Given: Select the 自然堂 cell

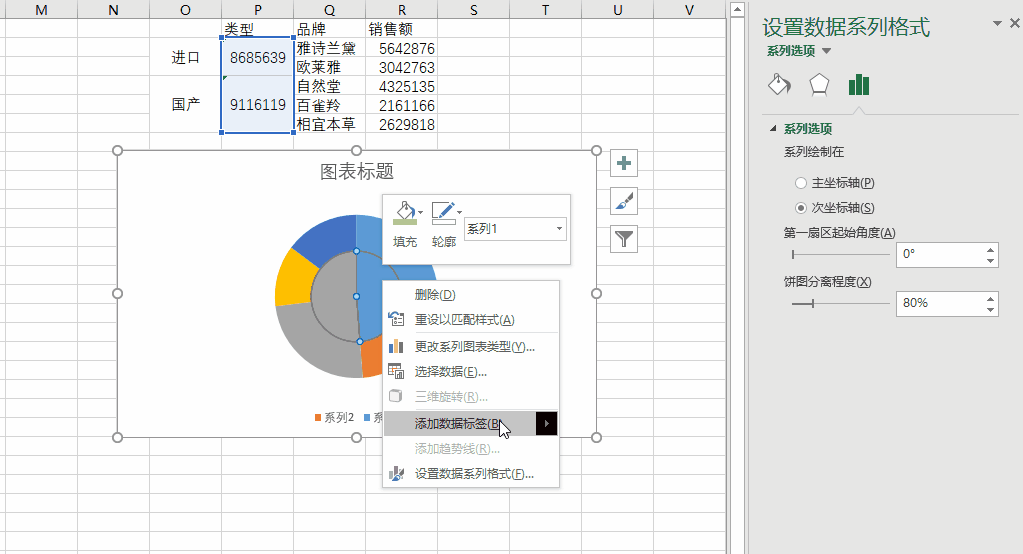Looking at the screenshot, I should [329, 86].
